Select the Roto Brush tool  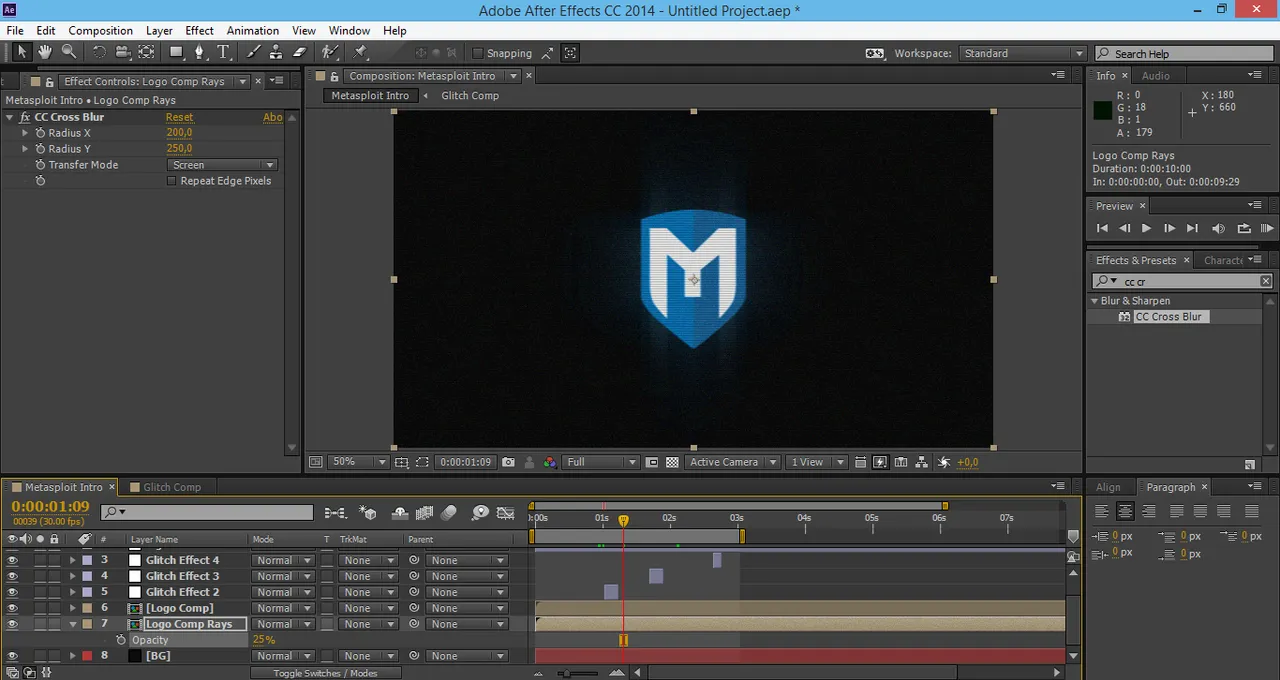(329, 52)
